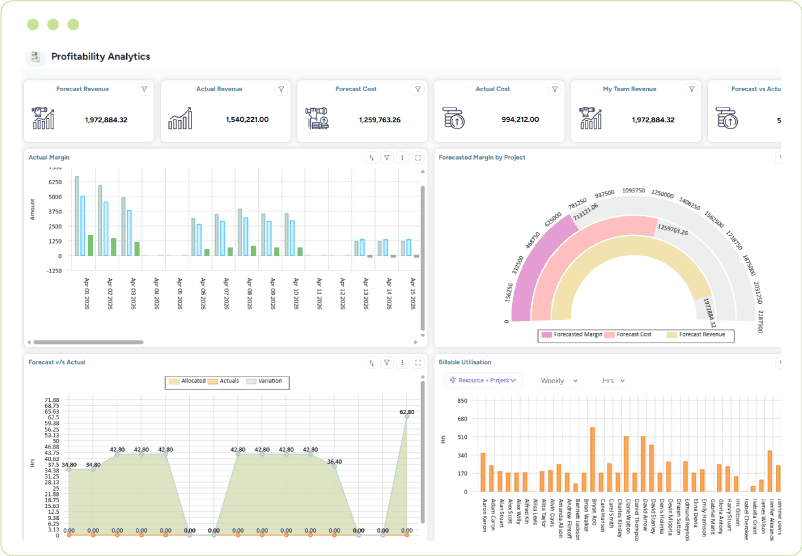Click the Actual Margin panel title
Image resolution: width=802 pixels, height=556 pixels.
pos(49,158)
